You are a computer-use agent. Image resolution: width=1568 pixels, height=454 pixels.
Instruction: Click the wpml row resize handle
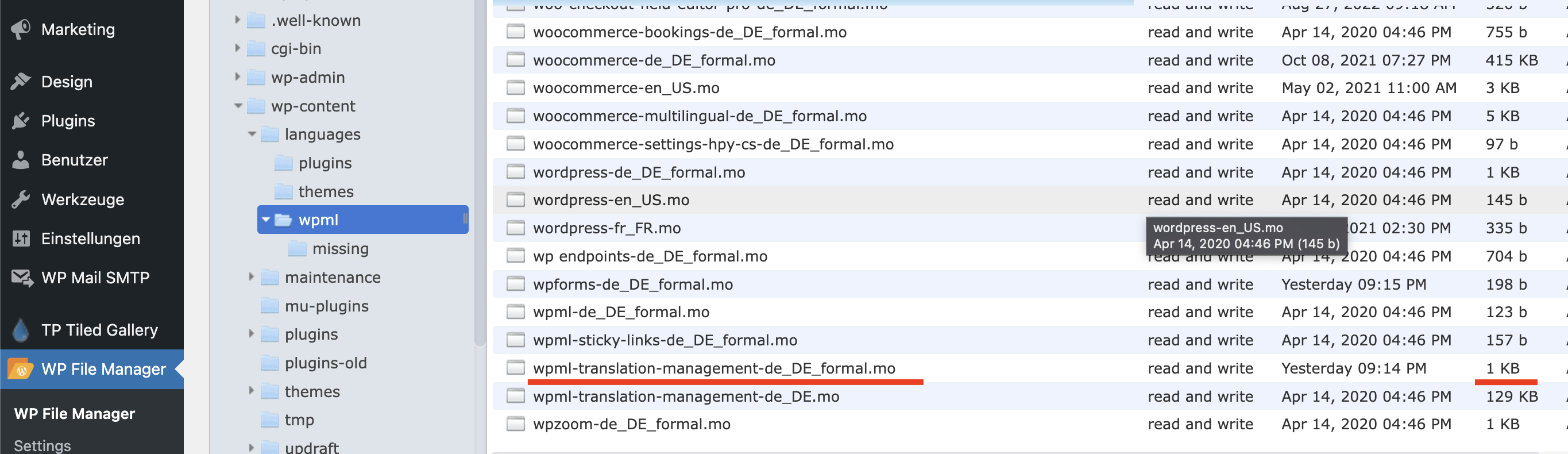[x=465, y=220]
